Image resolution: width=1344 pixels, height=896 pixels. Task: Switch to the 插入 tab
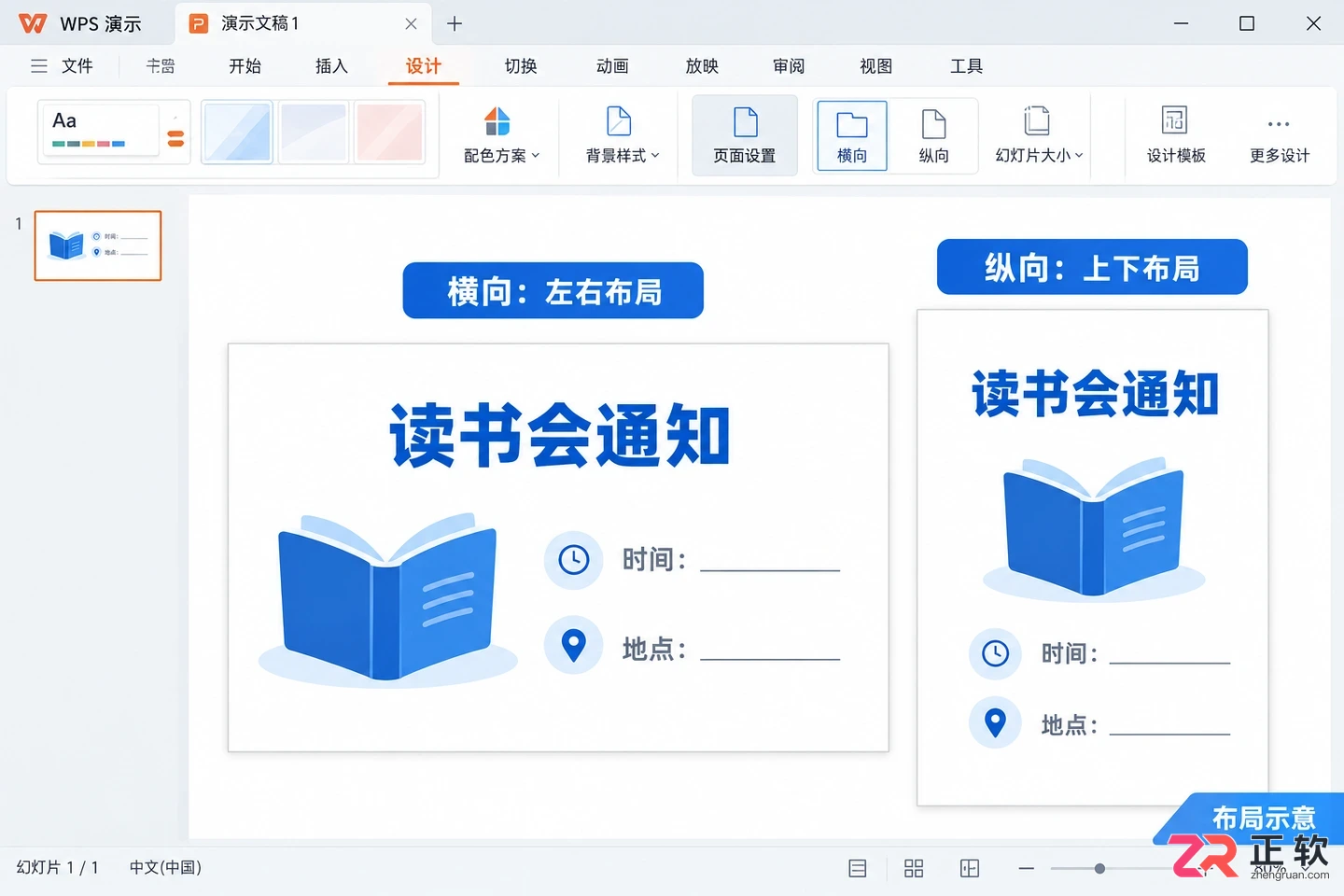coord(331,66)
